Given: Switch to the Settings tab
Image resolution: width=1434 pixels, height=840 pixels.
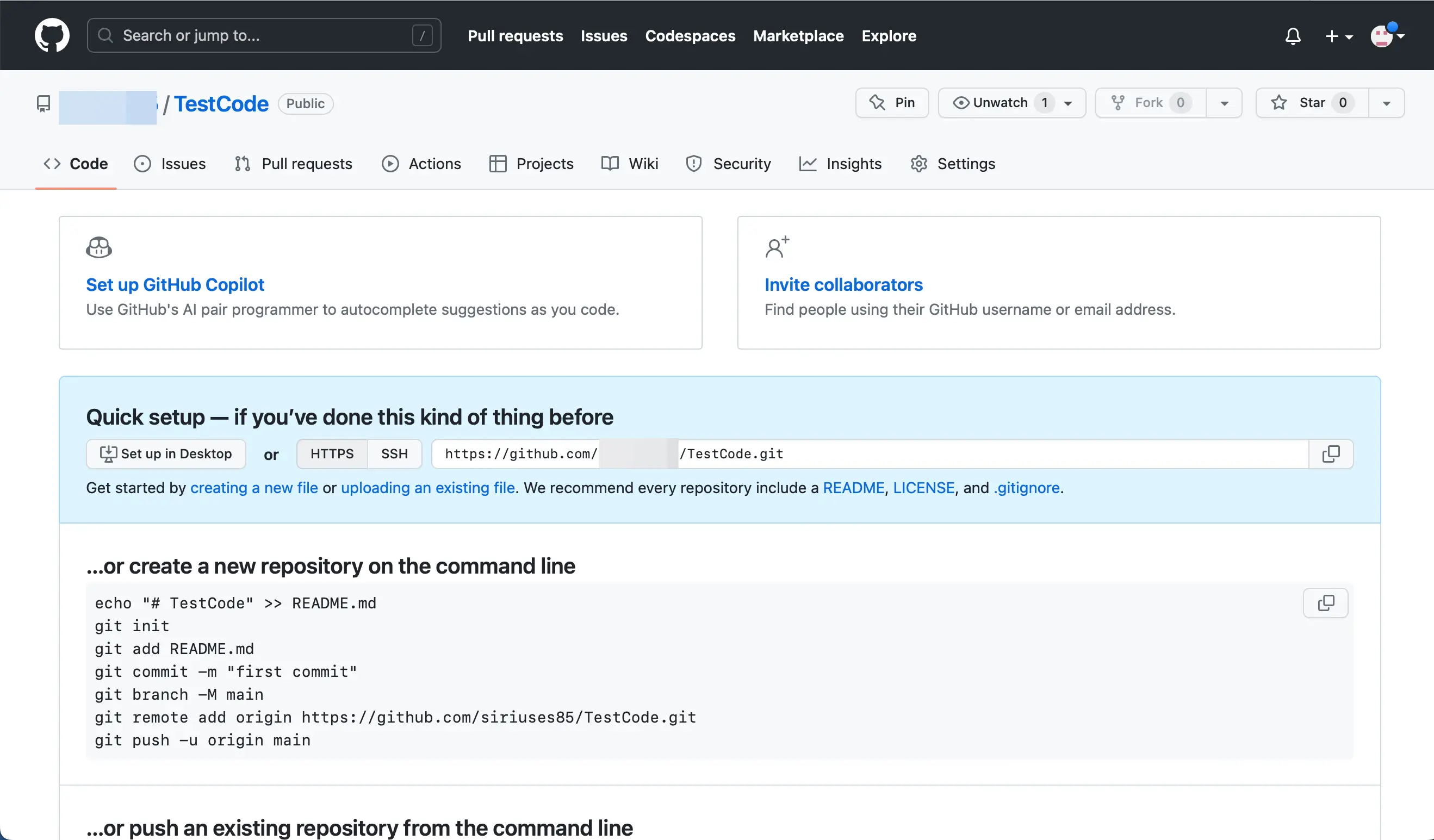Looking at the screenshot, I should 966,163.
